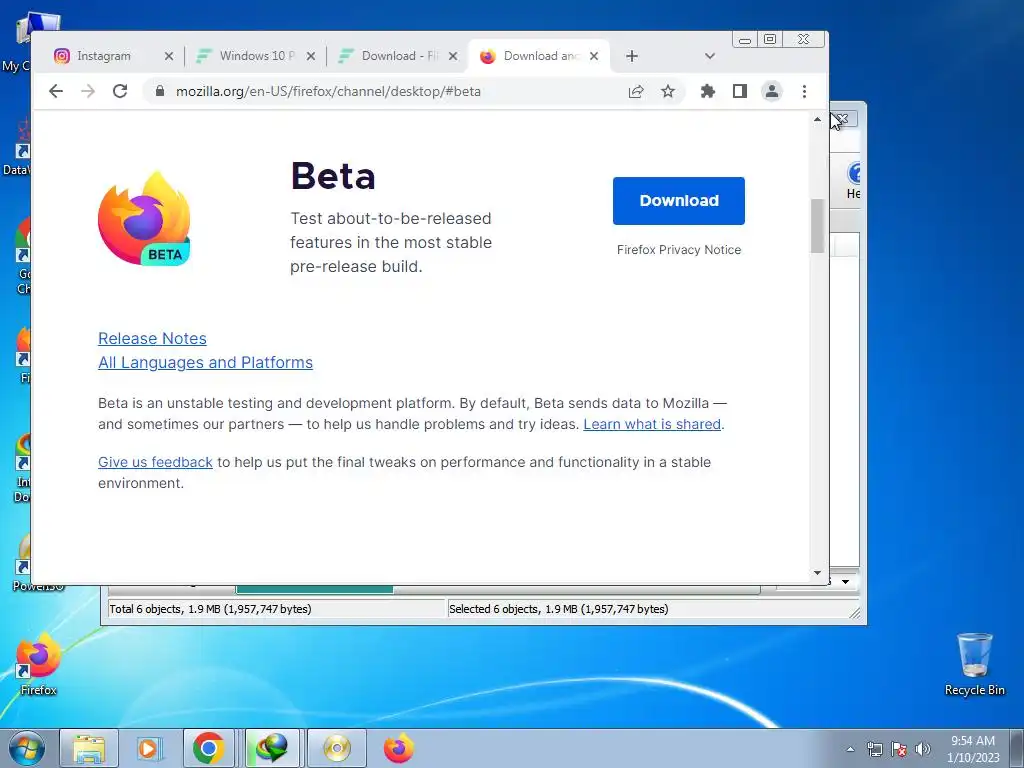Click the blue Download button
This screenshot has width=1024, height=768.
[679, 200]
